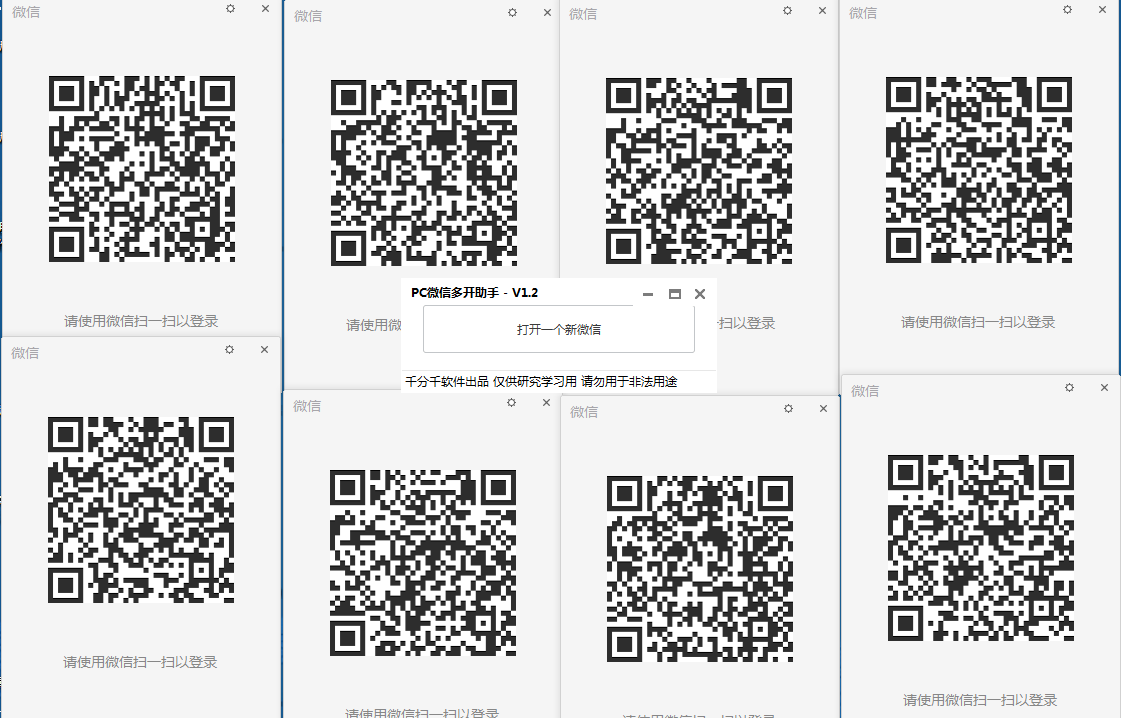This screenshot has width=1121, height=718.
Task: Close the top-left 微信 login window
Action: click(265, 9)
